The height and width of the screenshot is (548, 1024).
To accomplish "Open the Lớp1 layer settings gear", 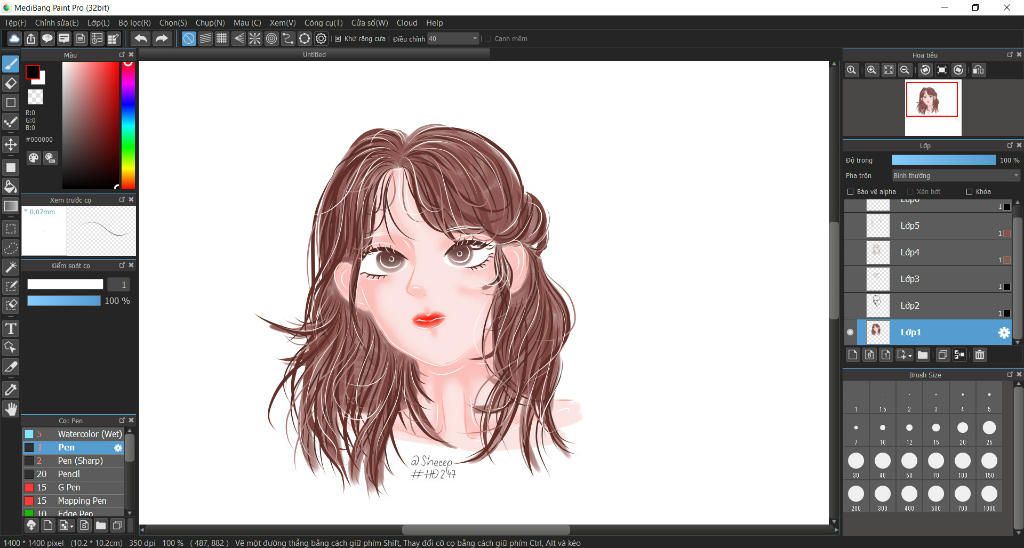I will [1004, 332].
